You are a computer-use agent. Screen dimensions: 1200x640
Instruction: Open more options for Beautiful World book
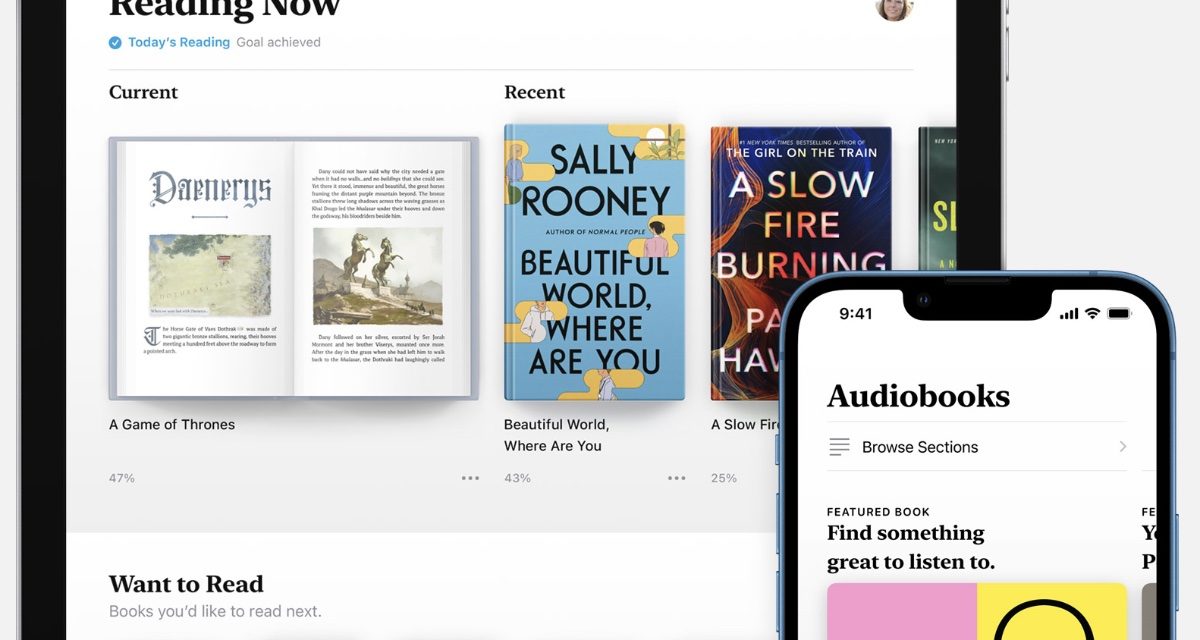677,478
